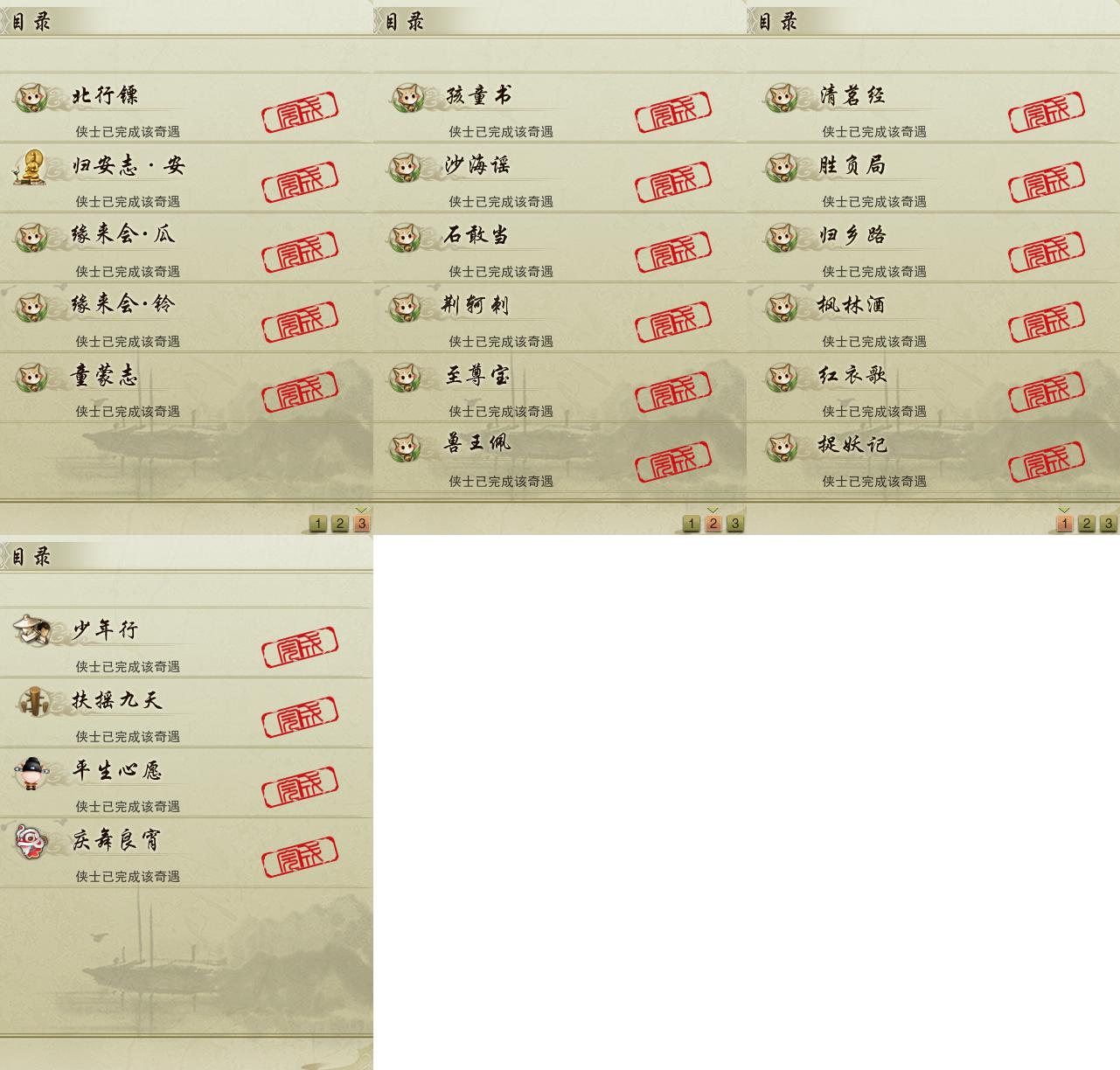1120x1070 pixels.
Task: Open the 沙海谣 adventure entry
Action: click(560, 177)
